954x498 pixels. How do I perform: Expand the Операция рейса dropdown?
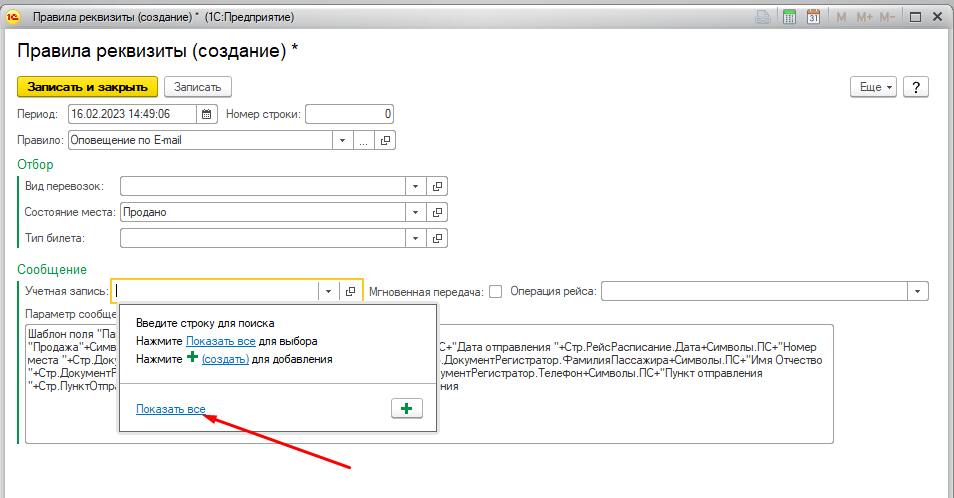point(917,291)
